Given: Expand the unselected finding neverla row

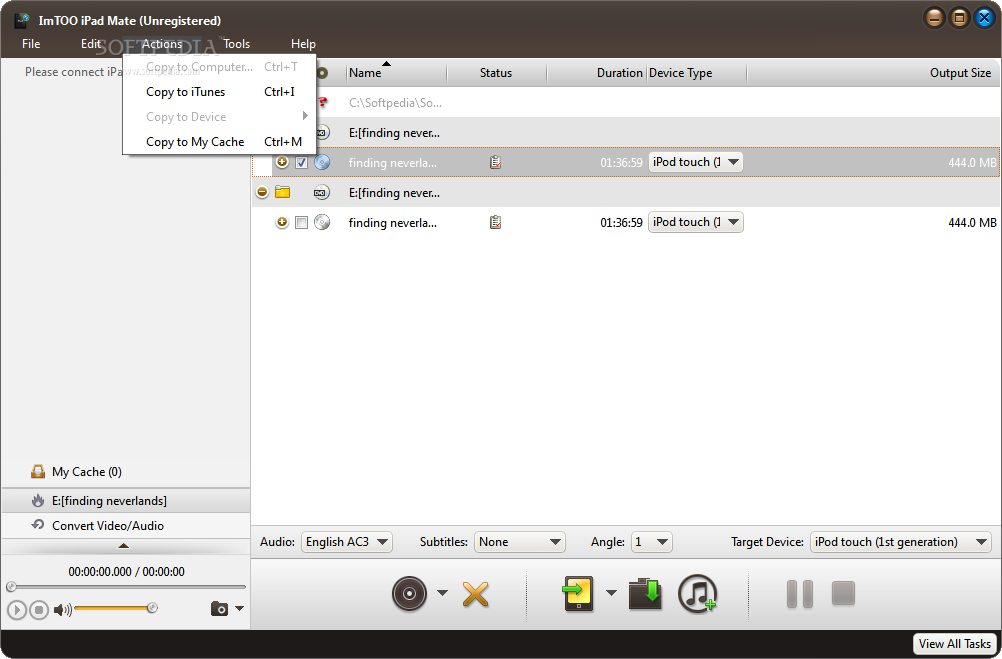Looking at the screenshot, I should [x=282, y=222].
